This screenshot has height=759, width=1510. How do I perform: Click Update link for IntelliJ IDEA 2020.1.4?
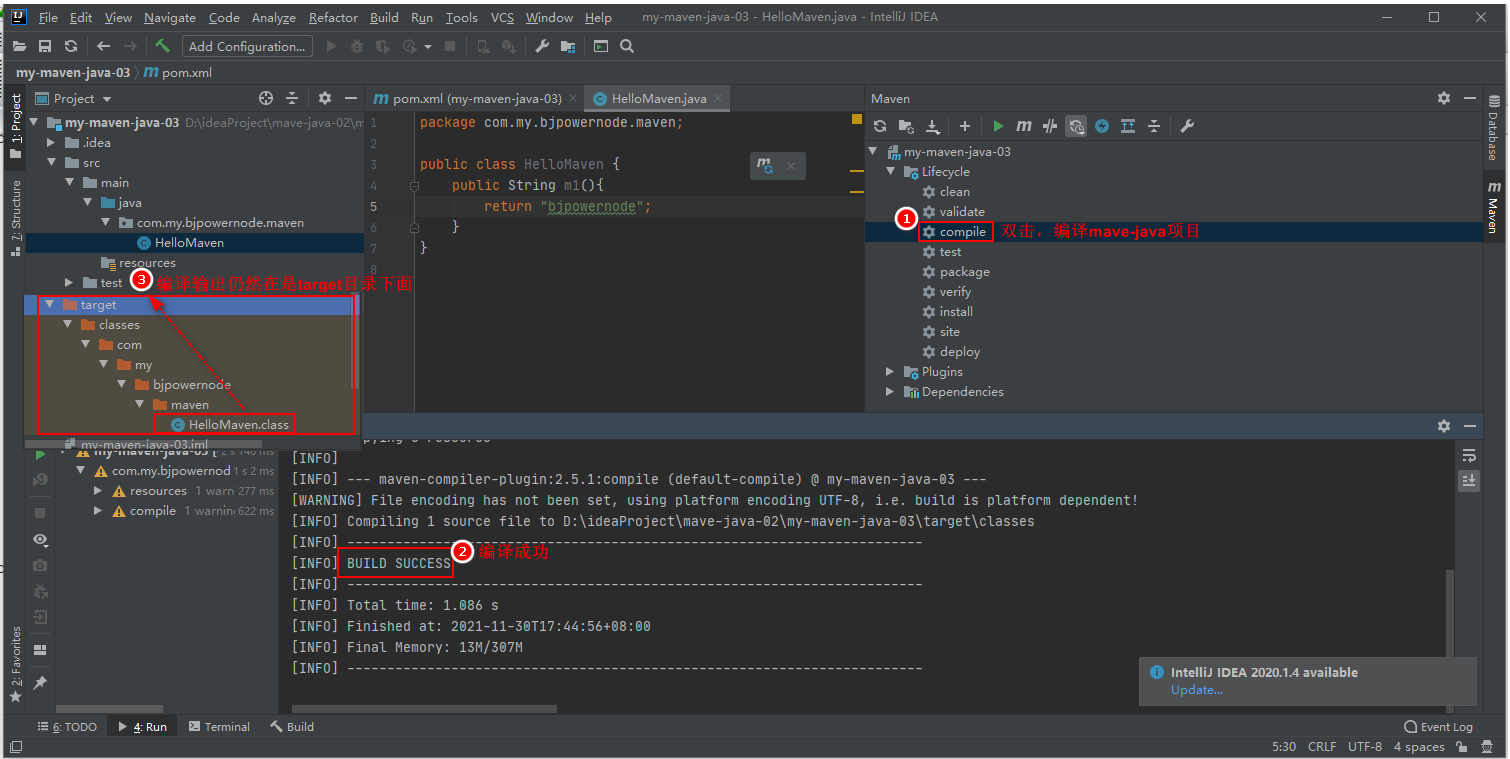(x=1196, y=689)
